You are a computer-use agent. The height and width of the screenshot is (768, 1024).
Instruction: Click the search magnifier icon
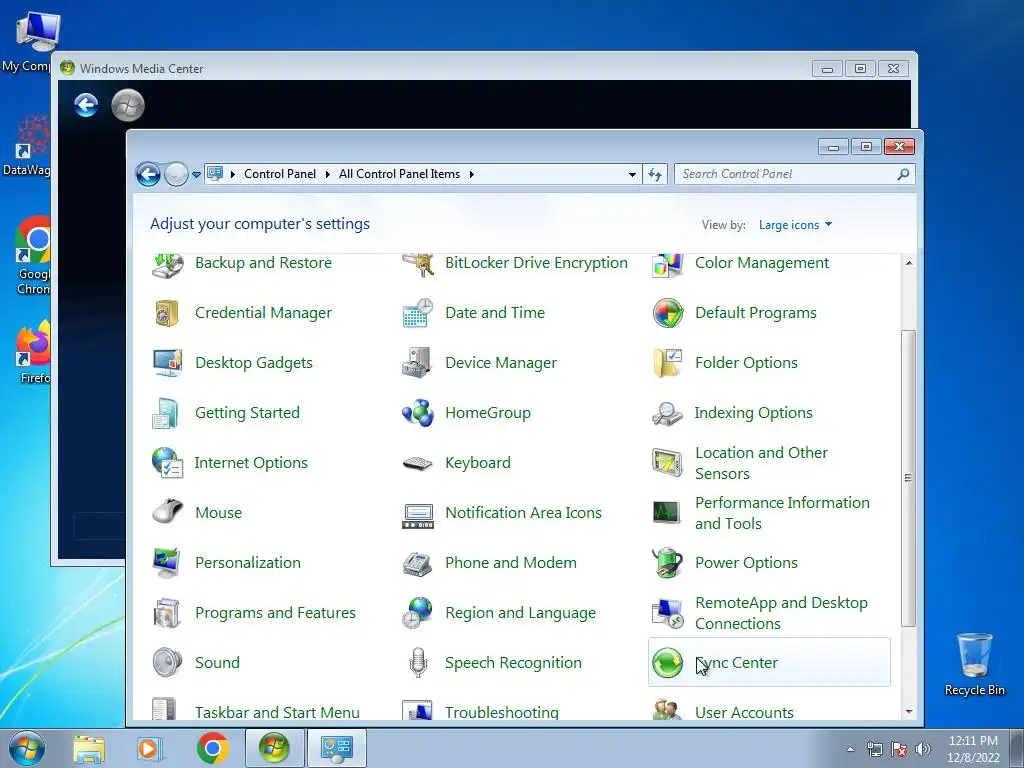click(x=903, y=174)
